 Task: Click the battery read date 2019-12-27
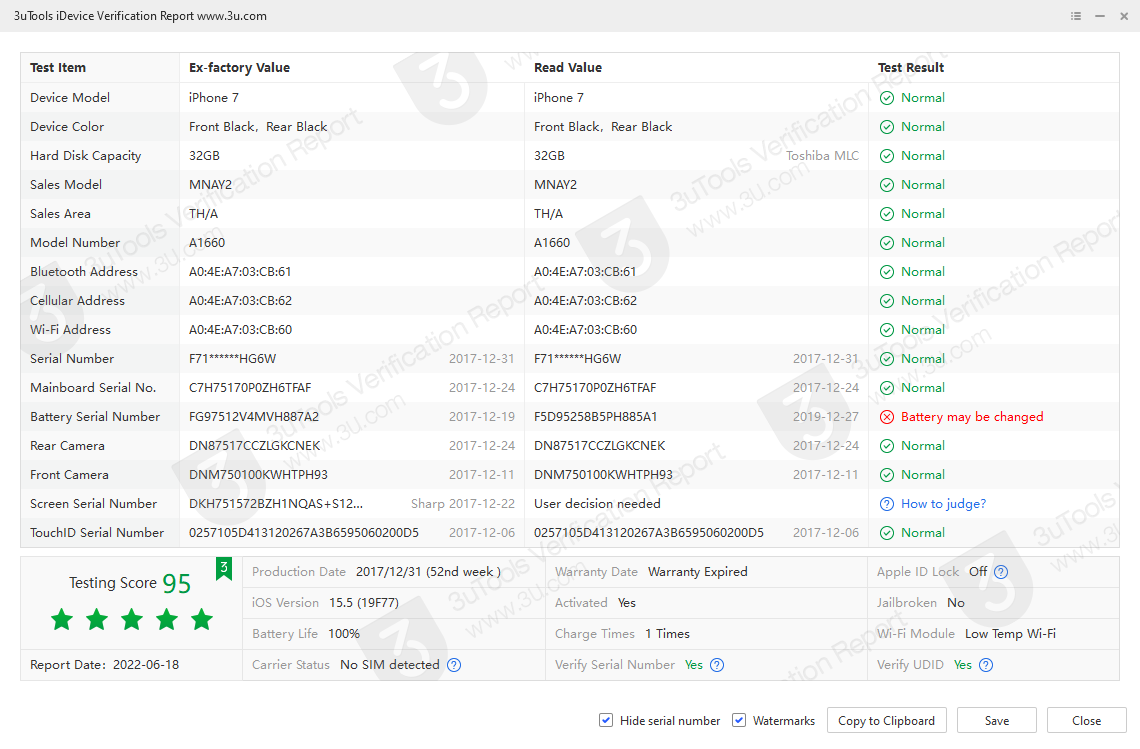click(x=825, y=417)
